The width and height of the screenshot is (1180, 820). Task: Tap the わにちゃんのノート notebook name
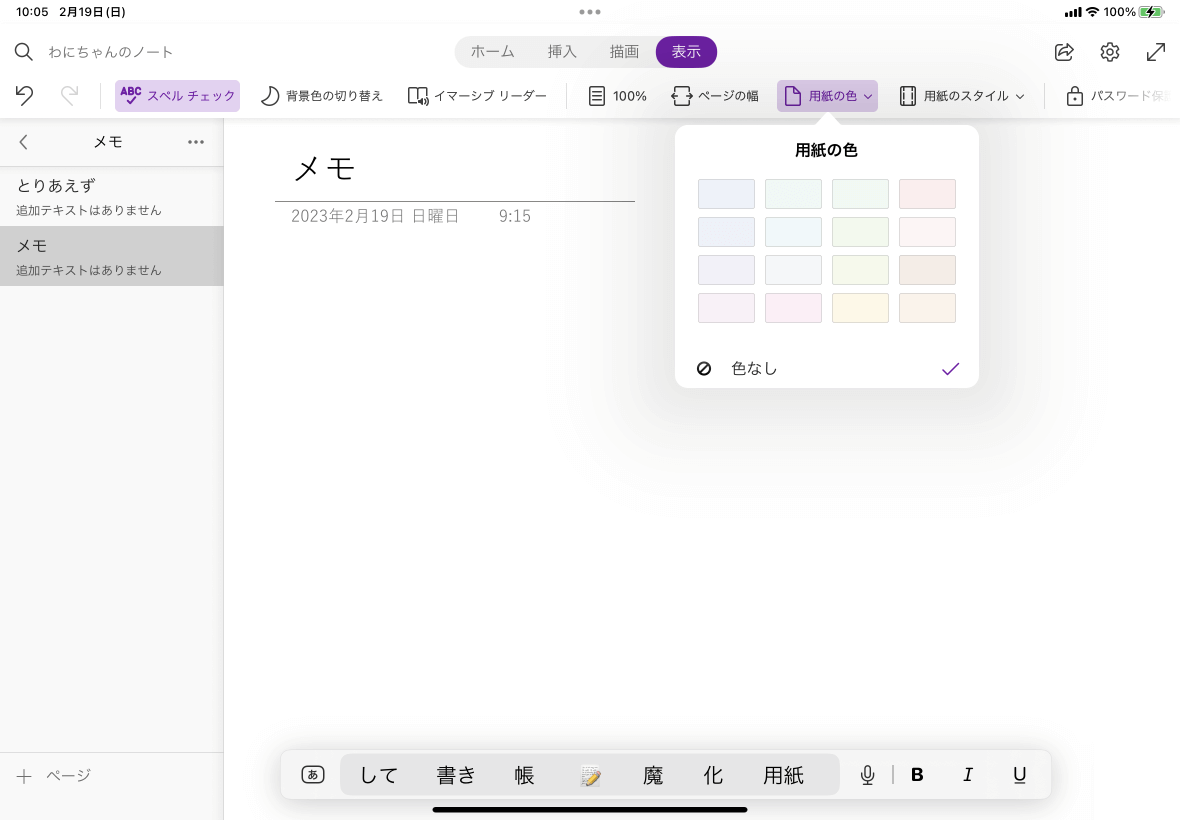point(111,52)
